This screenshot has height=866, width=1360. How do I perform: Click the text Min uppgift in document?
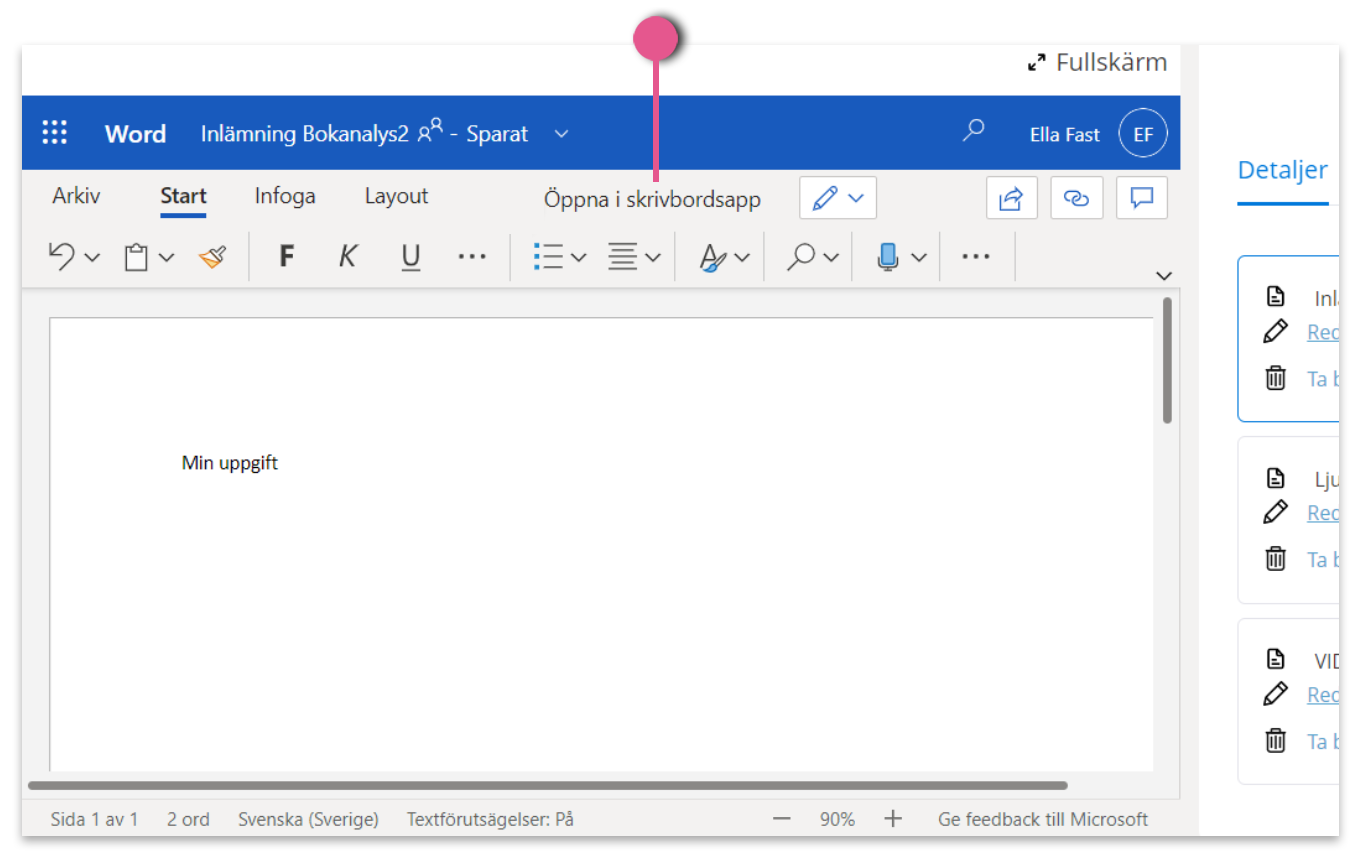click(x=230, y=463)
